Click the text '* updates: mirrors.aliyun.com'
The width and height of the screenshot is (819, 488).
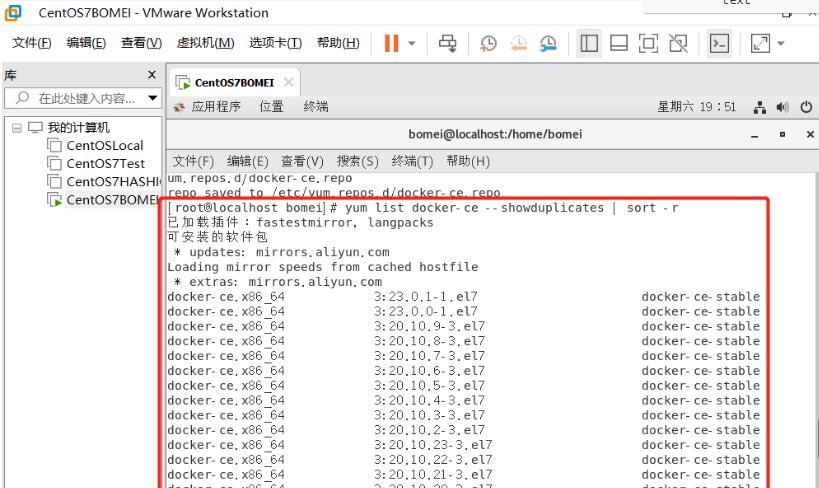click(x=282, y=252)
